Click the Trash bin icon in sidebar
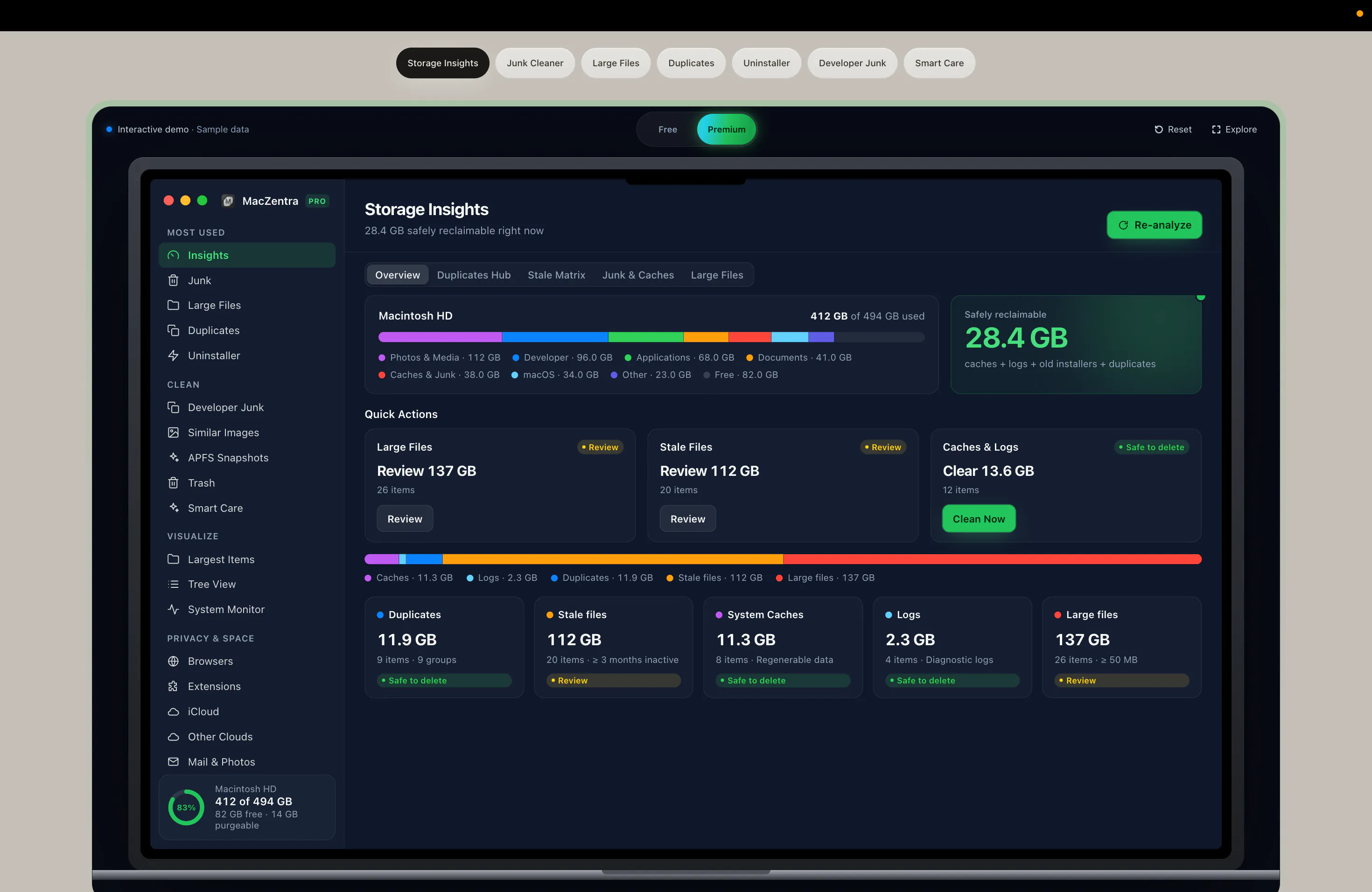 173,483
